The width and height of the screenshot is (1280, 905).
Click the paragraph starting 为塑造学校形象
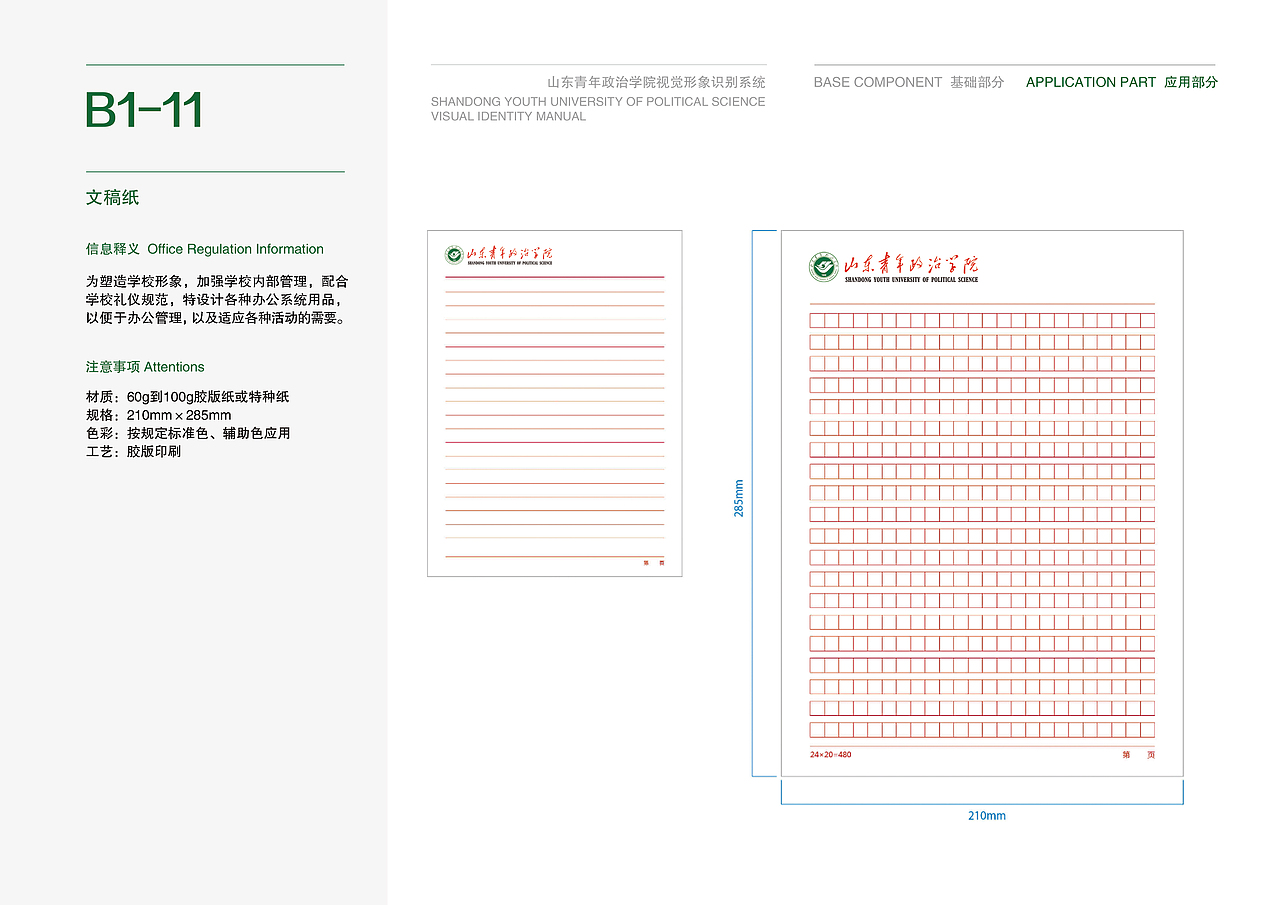217,300
